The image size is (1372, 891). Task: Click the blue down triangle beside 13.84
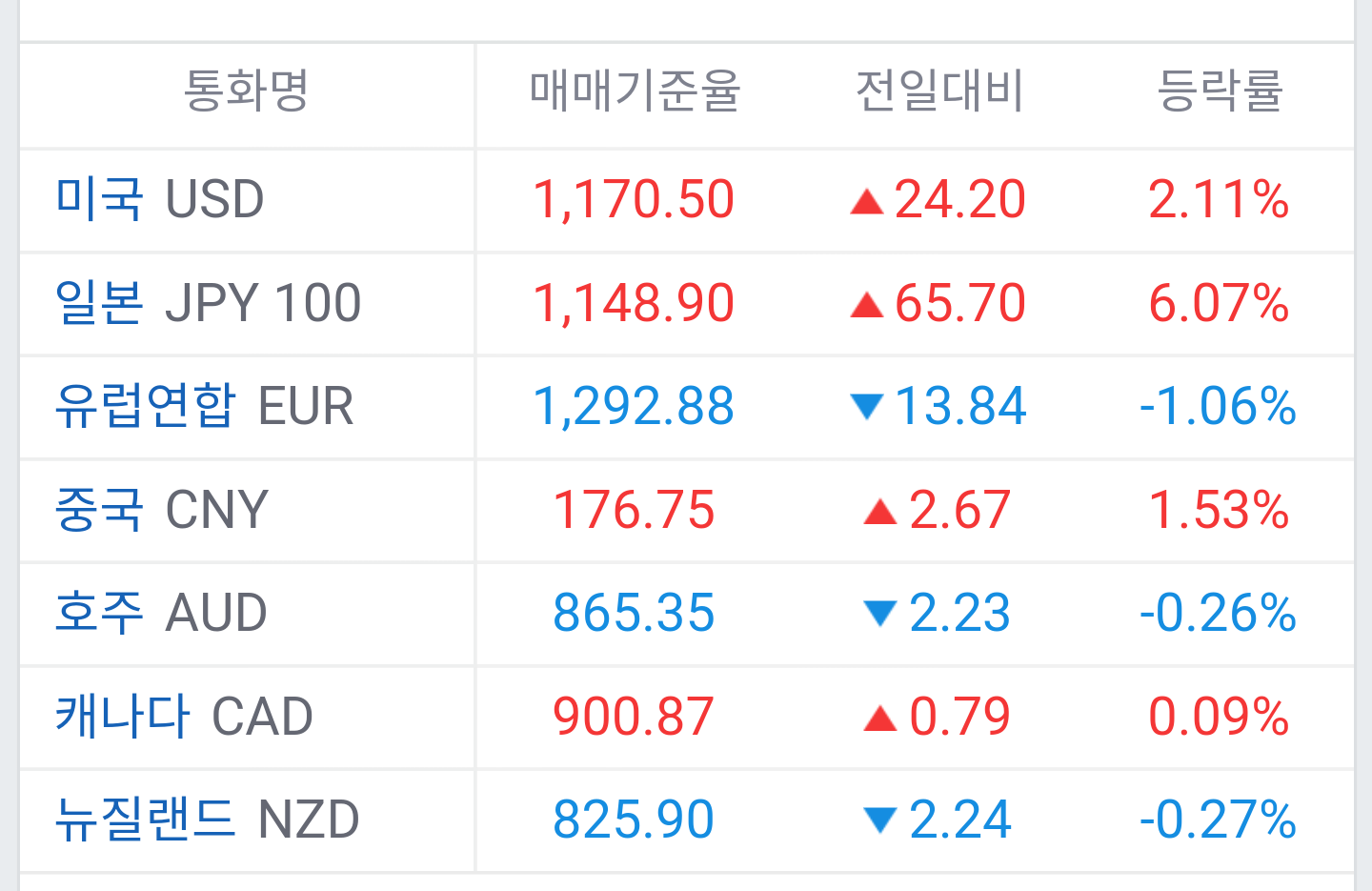(866, 408)
